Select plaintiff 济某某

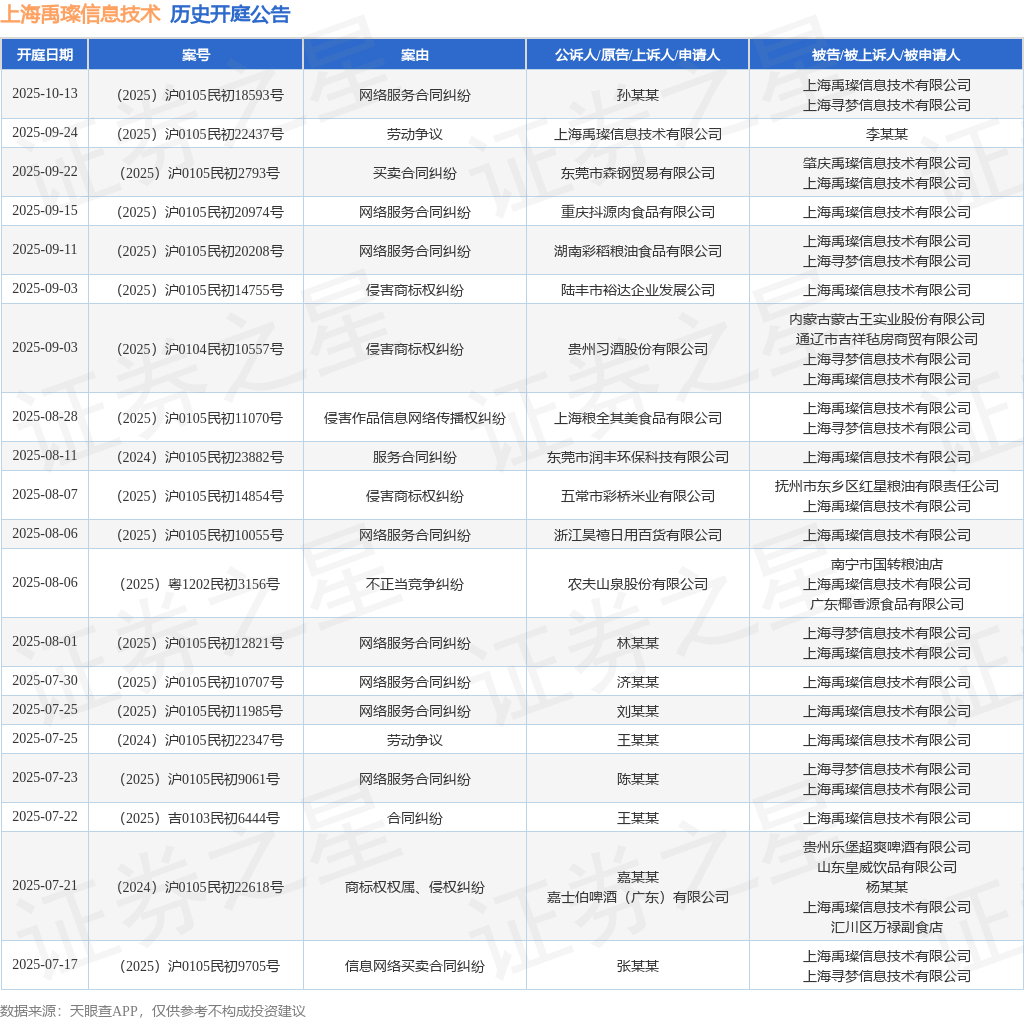[x=637, y=682]
